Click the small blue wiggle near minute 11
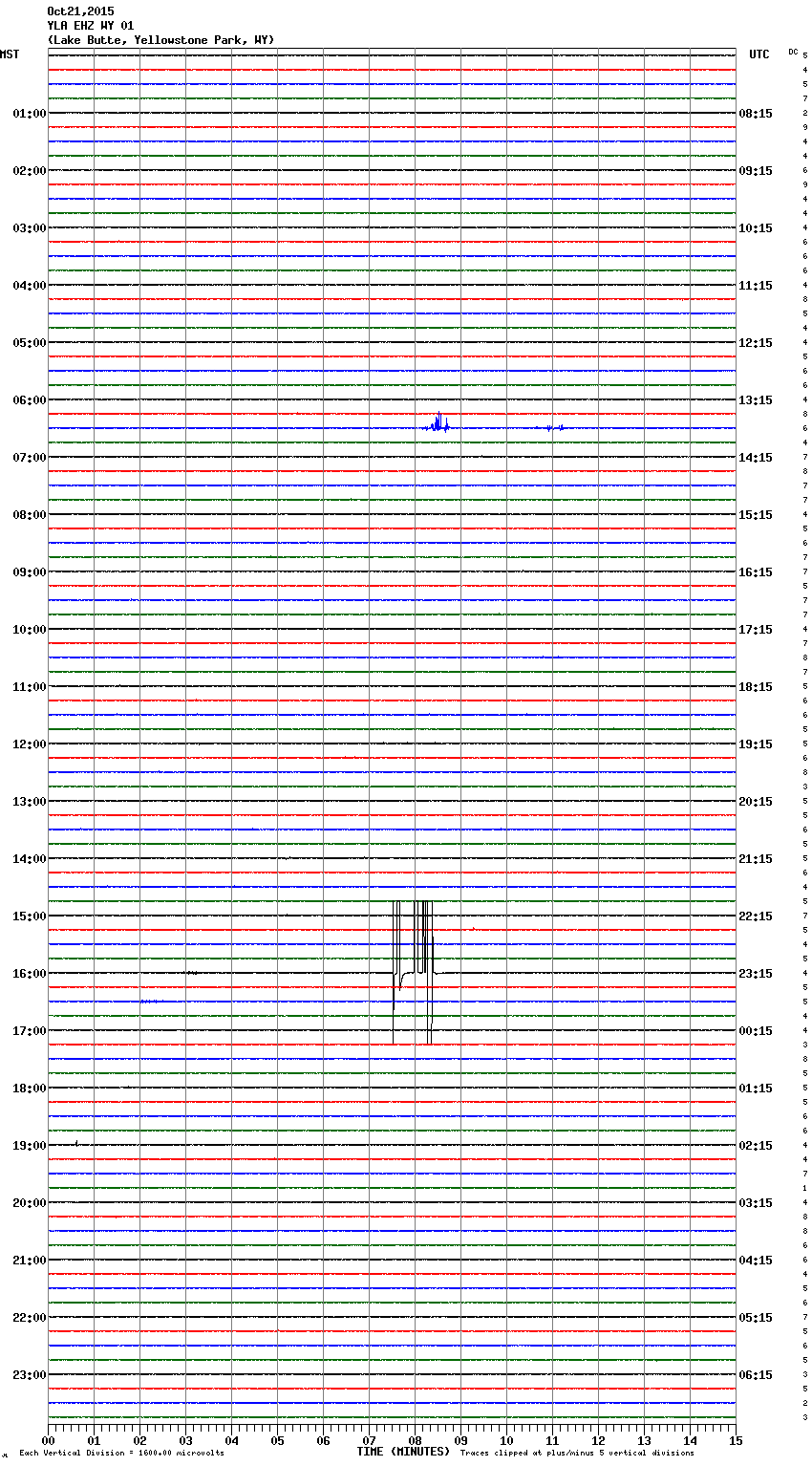 click(551, 427)
